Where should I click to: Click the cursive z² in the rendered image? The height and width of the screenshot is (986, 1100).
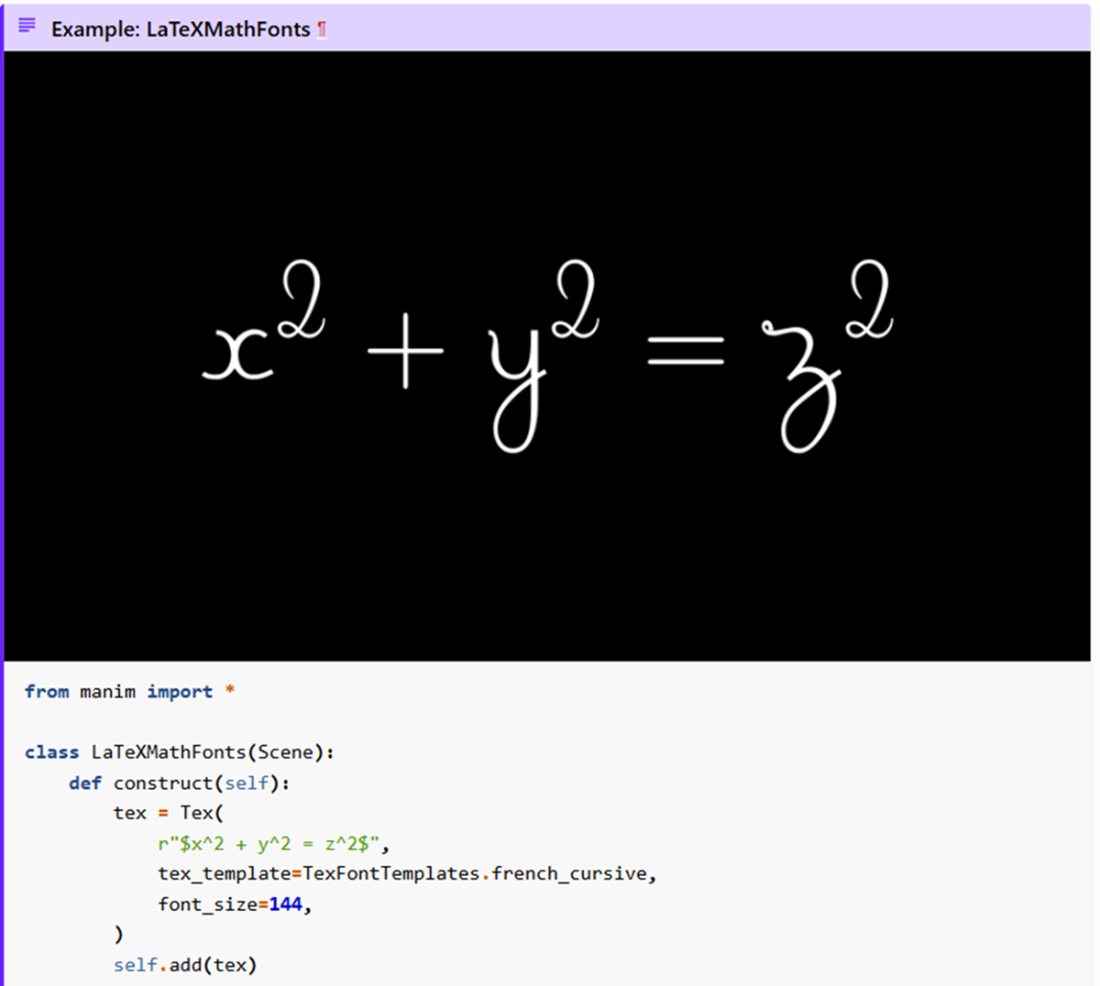pyautogui.click(x=825, y=350)
